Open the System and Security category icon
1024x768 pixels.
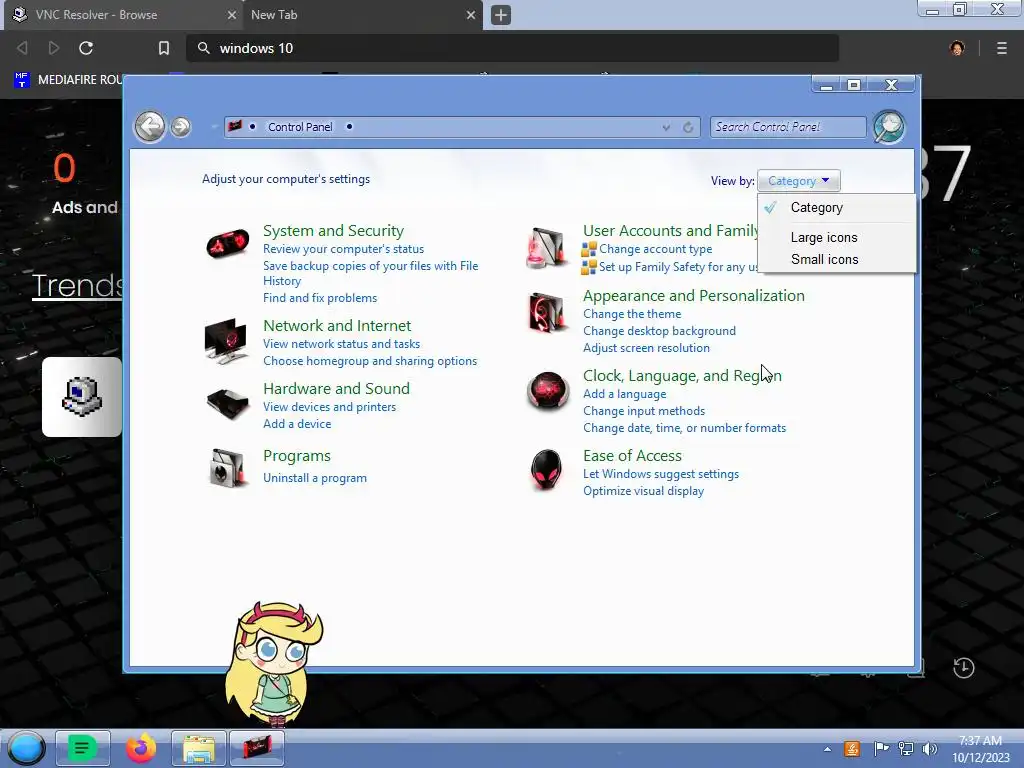(227, 244)
